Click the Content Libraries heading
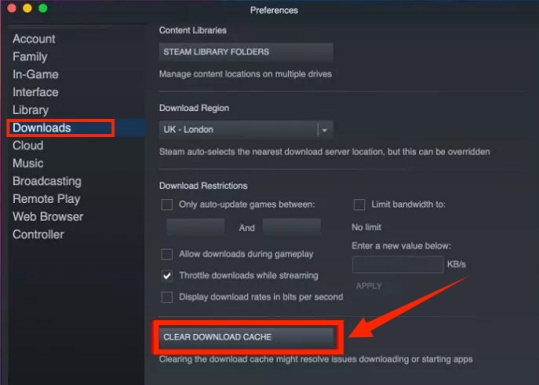 193,30
